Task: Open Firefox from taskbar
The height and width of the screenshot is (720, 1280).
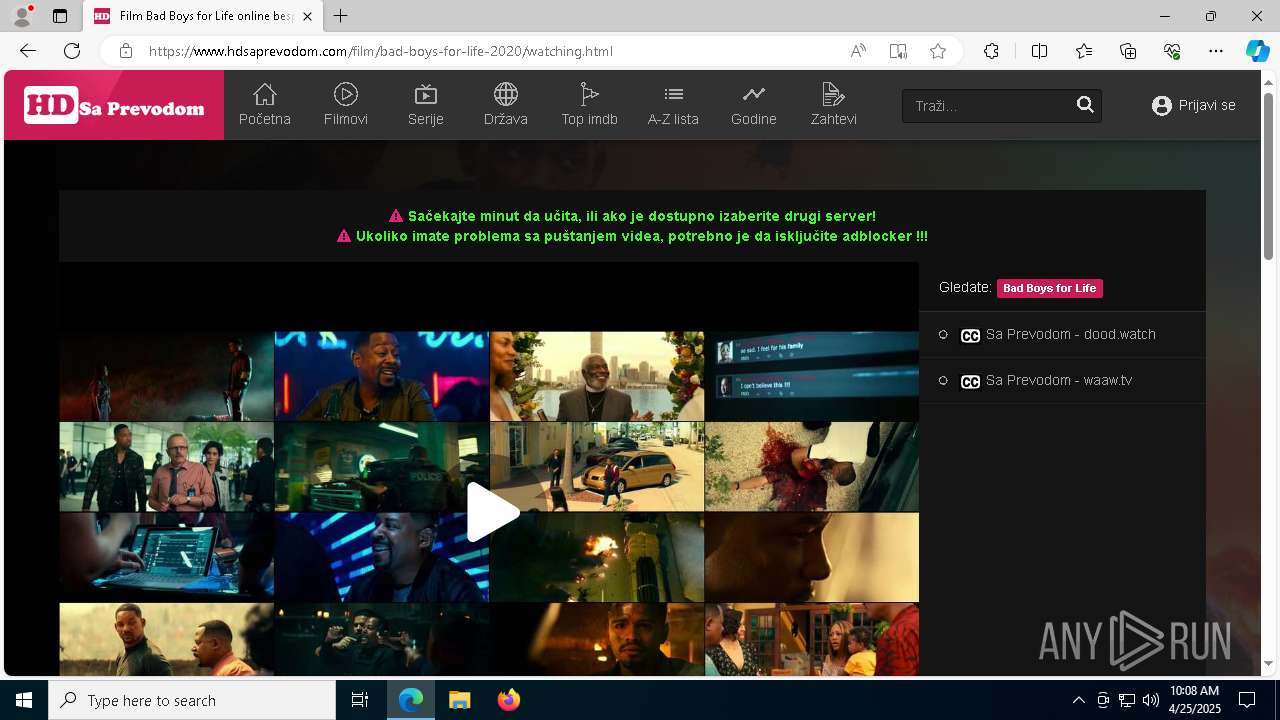Action: pyautogui.click(x=508, y=700)
